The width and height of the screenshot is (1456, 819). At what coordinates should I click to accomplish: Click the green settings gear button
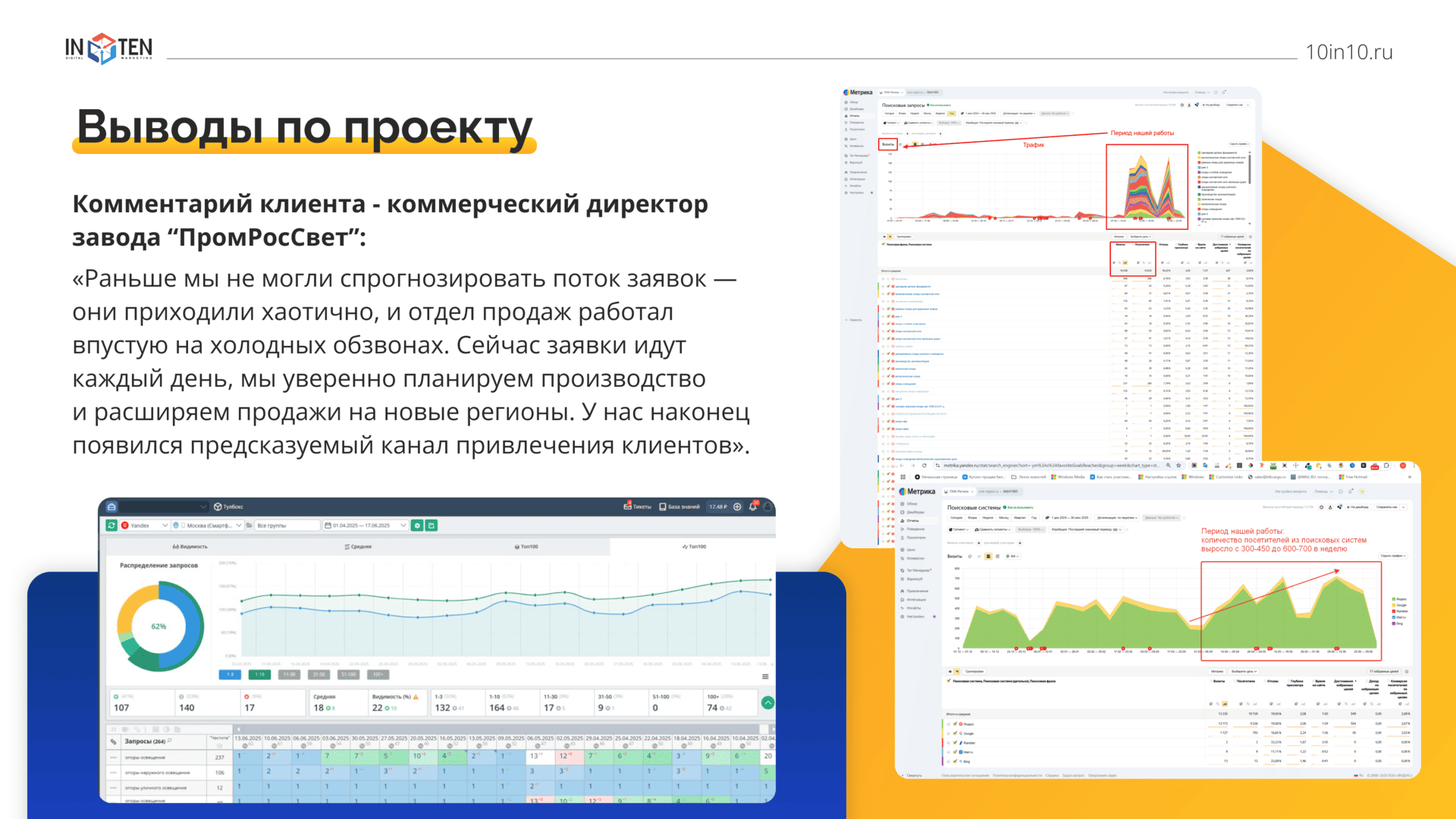pos(417,526)
